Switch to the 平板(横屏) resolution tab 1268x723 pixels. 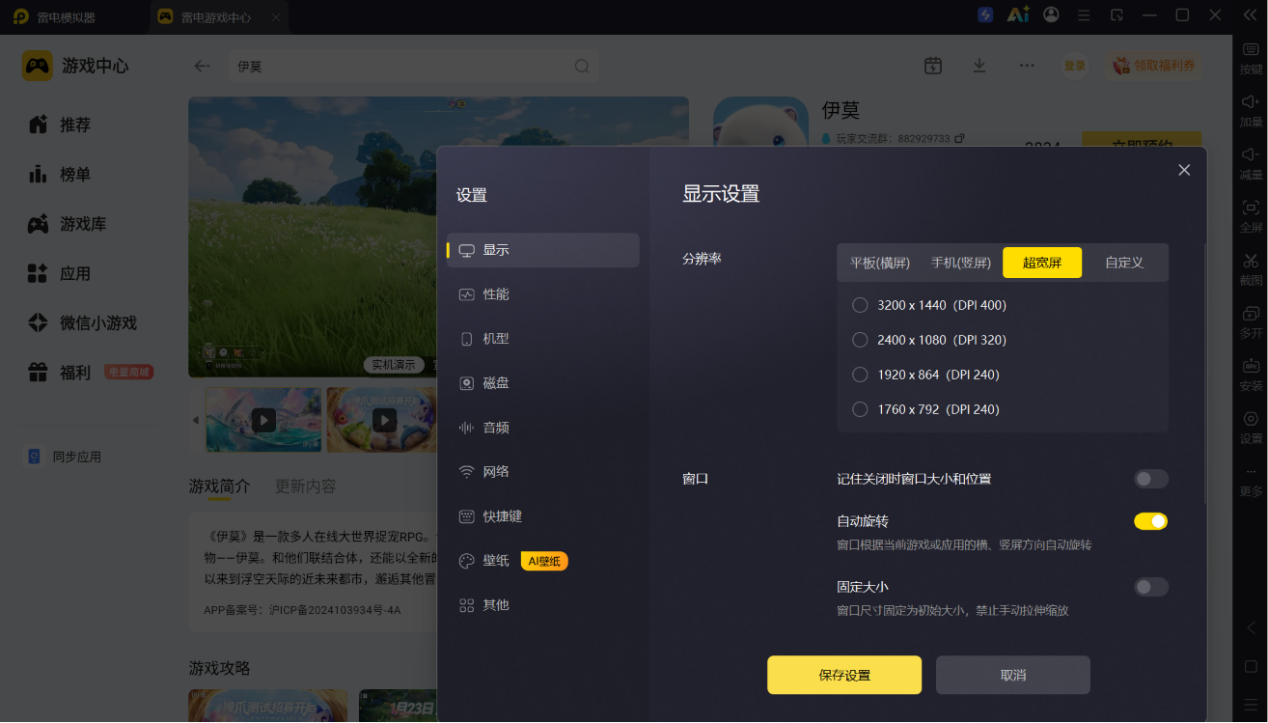click(x=880, y=263)
